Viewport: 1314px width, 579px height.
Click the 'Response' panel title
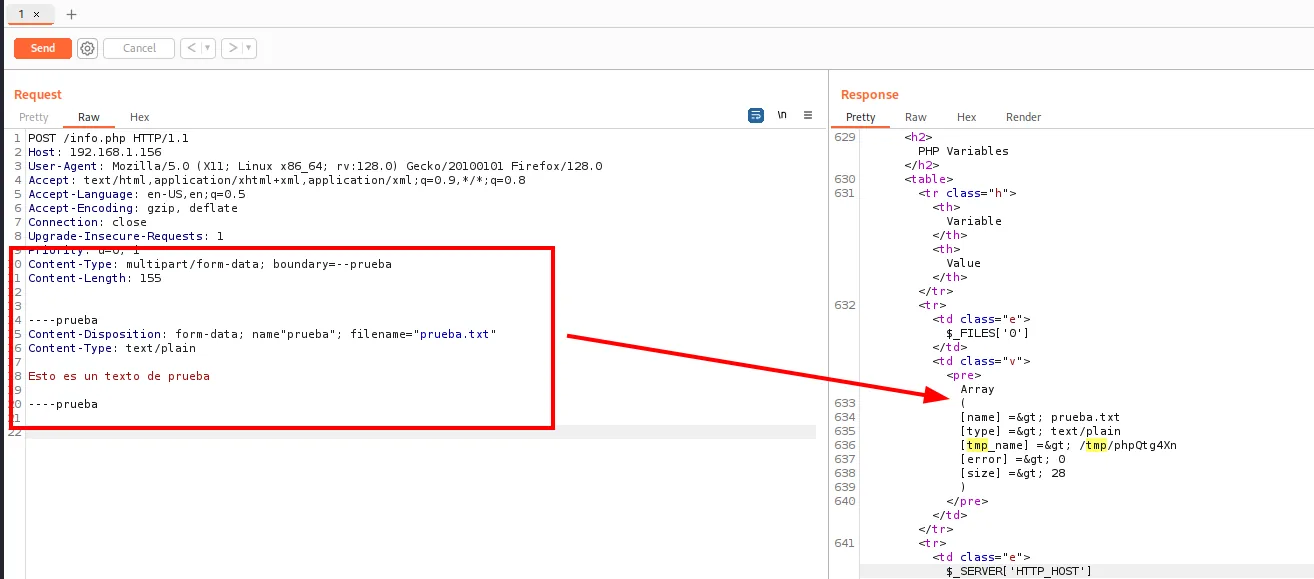click(869, 94)
